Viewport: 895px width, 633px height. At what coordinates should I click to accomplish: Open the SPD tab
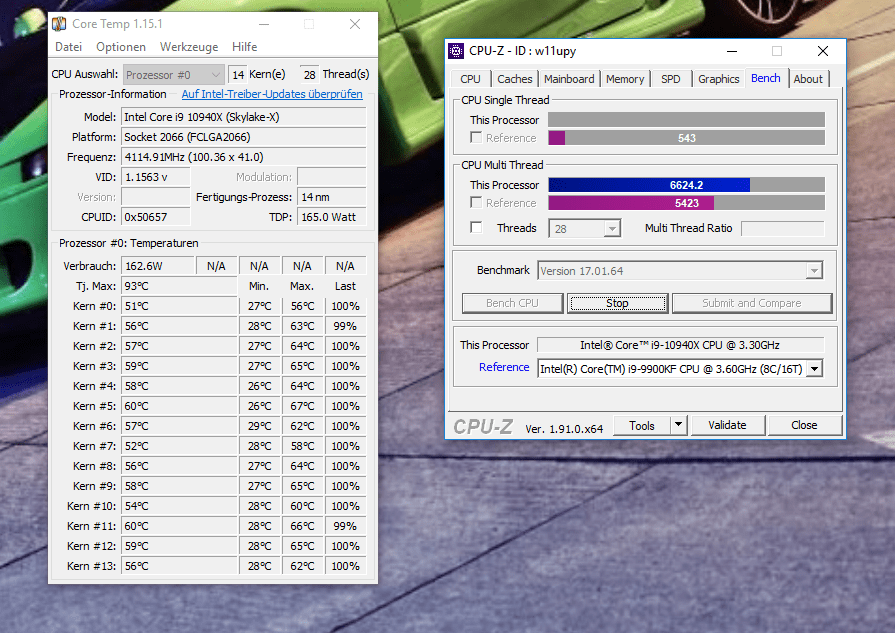coord(671,79)
